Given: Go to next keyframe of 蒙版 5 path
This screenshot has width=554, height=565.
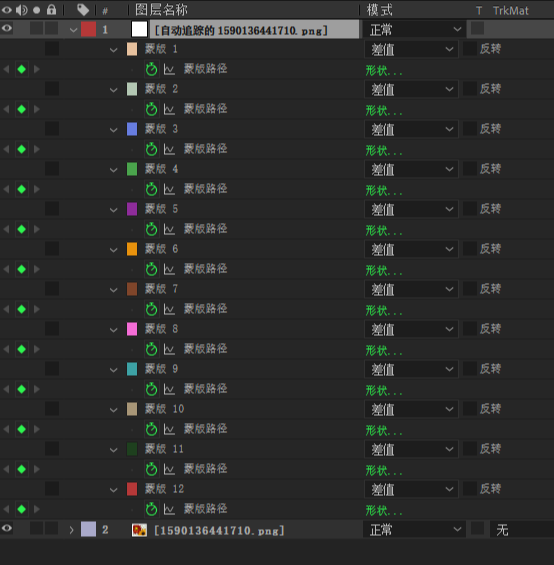Looking at the screenshot, I should 37,229.
